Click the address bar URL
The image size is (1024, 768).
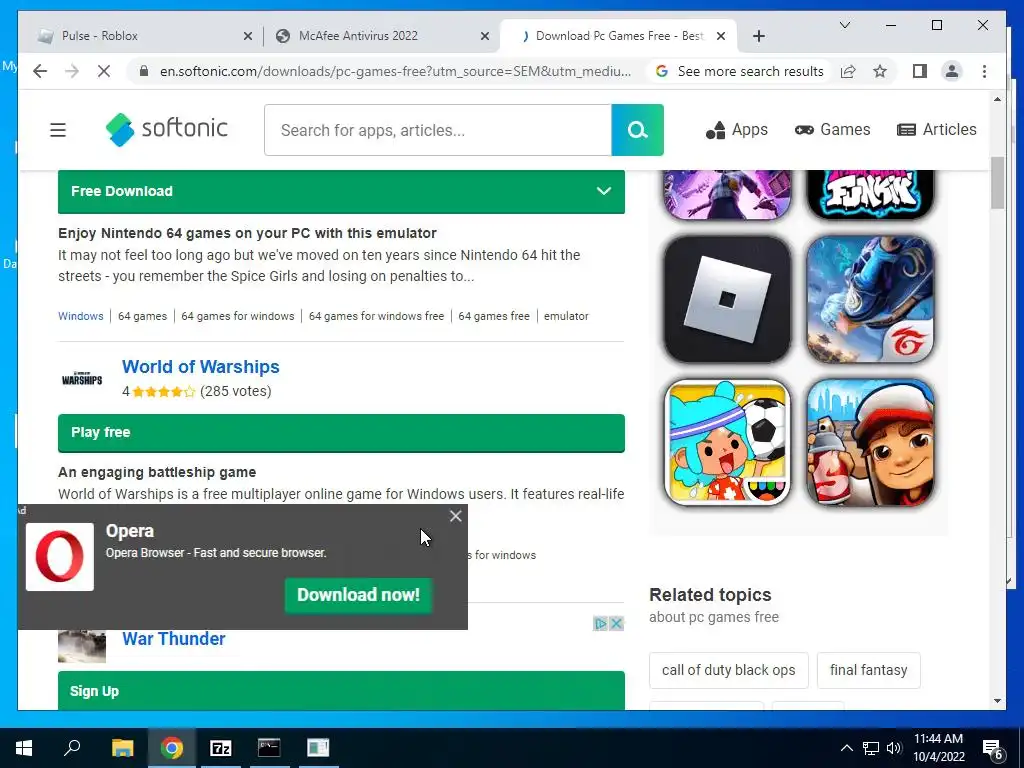pyautogui.click(x=395, y=71)
